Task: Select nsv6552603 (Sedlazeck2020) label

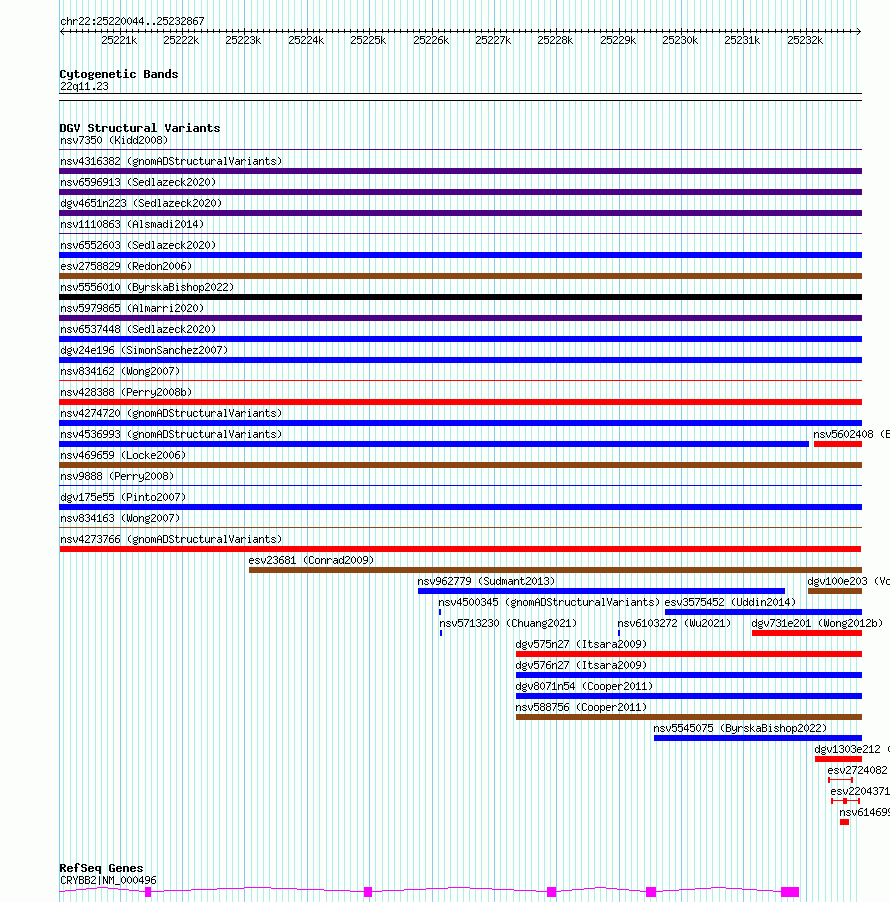Action: coord(138,245)
